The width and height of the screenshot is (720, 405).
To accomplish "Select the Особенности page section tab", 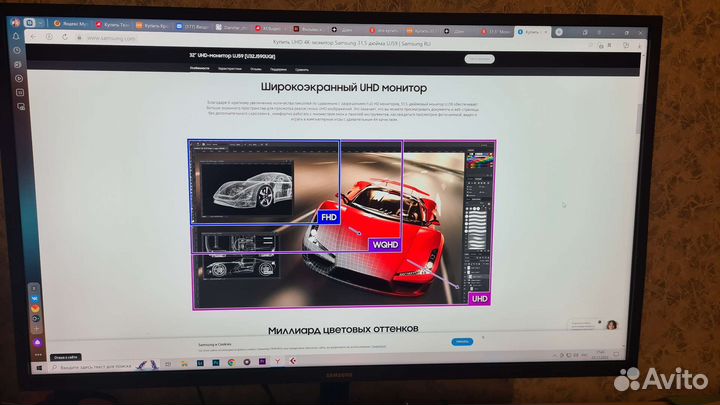I will point(199,68).
